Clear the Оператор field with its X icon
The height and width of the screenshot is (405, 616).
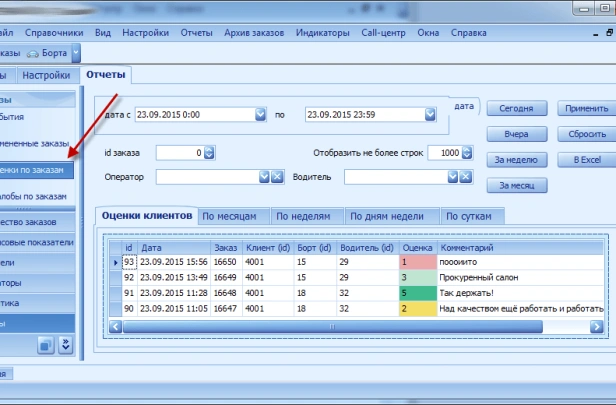coord(277,177)
